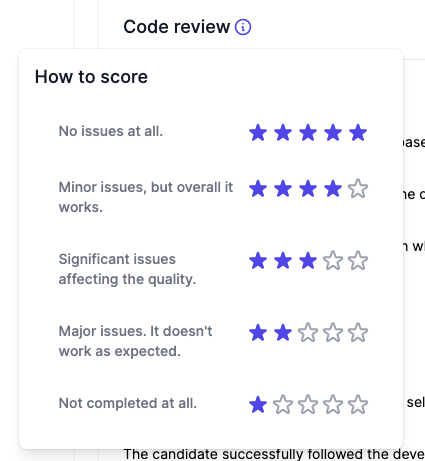Click first empty star in 'Significant issues' row
425x461 pixels.
pyautogui.click(x=333, y=261)
